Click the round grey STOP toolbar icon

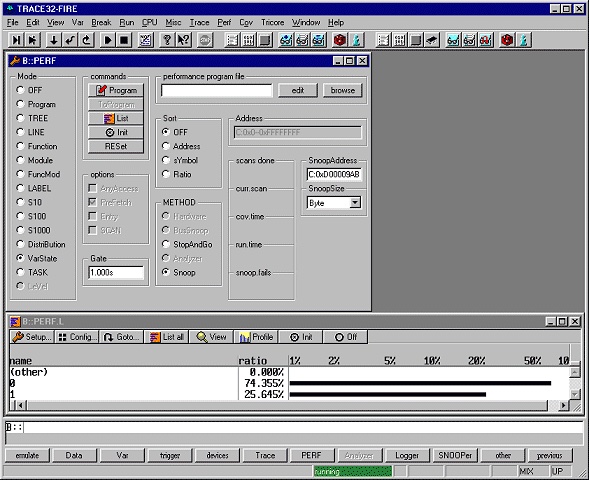tap(205, 40)
